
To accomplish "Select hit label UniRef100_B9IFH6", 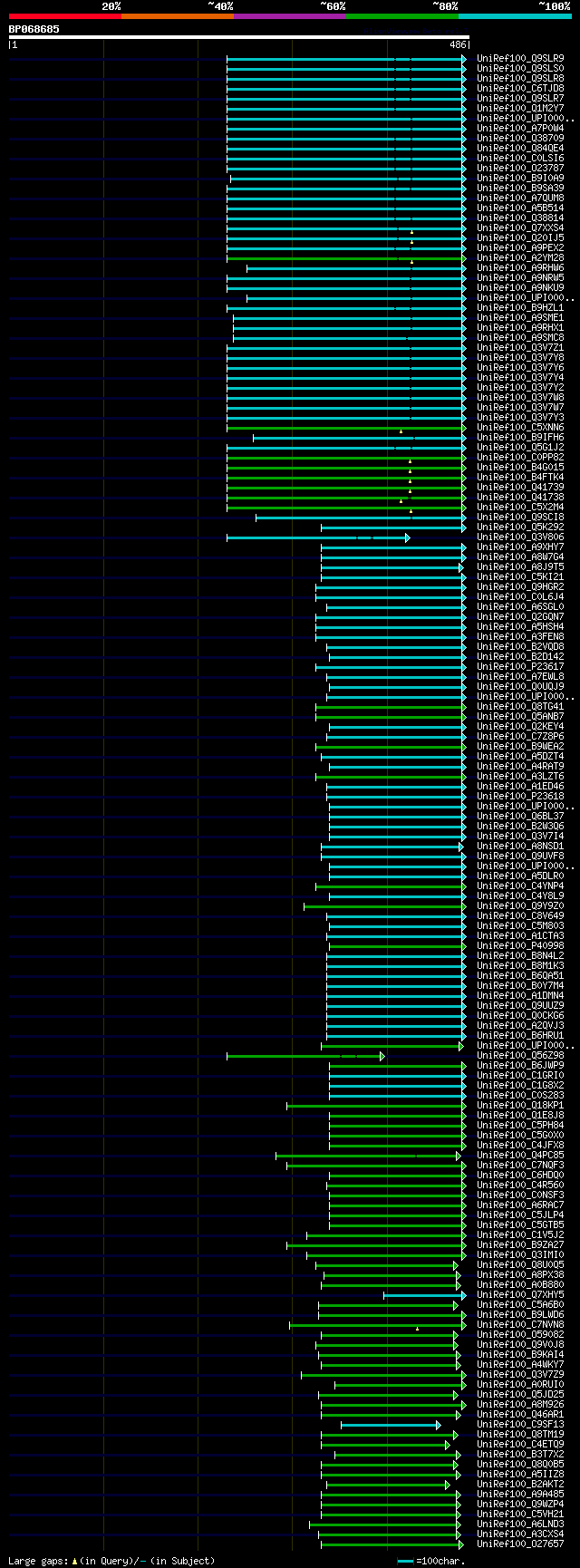I will pyautogui.click(x=520, y=438).
